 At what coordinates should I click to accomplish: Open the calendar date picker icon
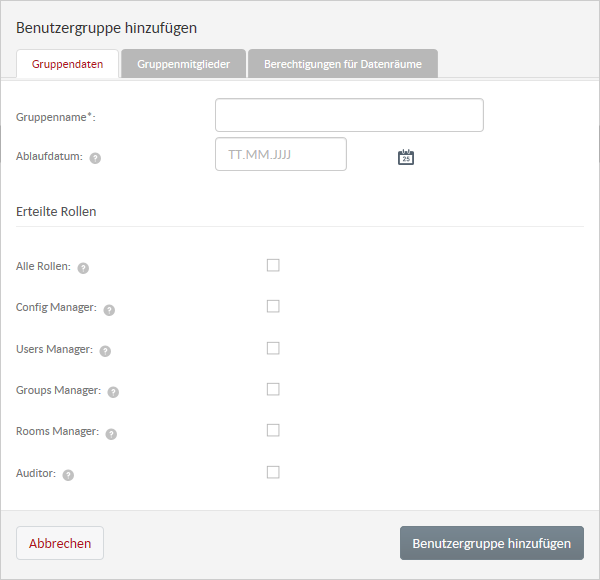coord(406,157)
